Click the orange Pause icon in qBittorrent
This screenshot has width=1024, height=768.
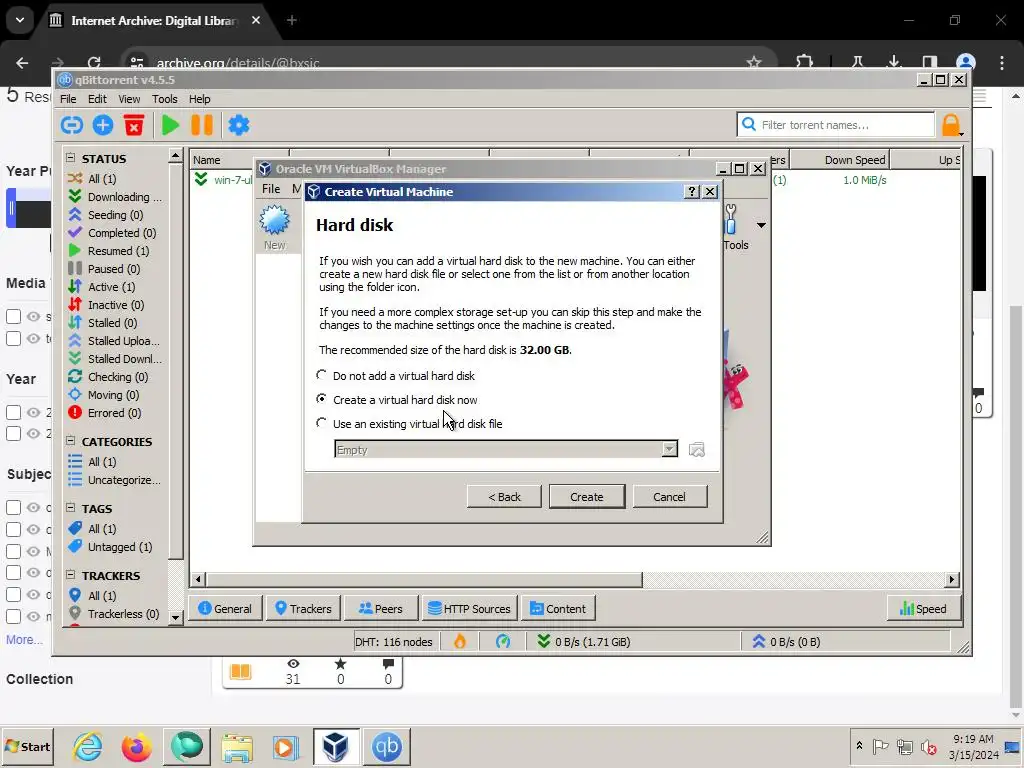tap(202, 125)
